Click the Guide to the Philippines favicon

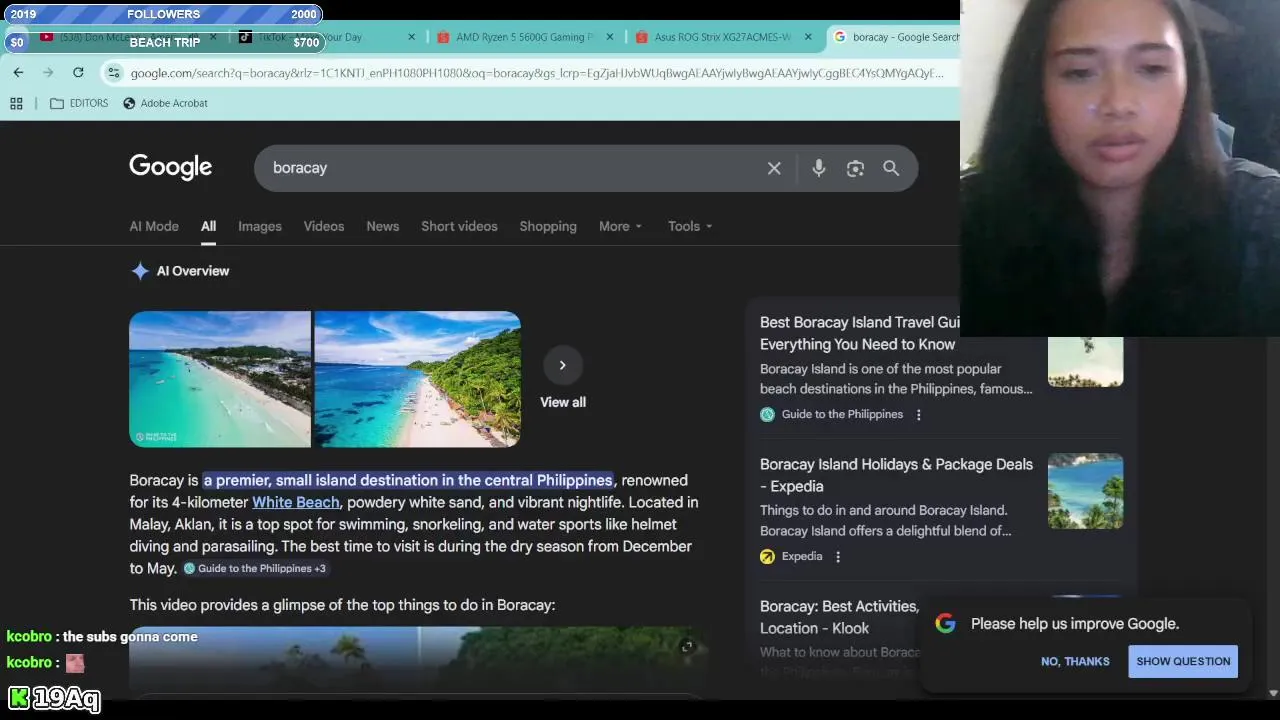(767, 414)
